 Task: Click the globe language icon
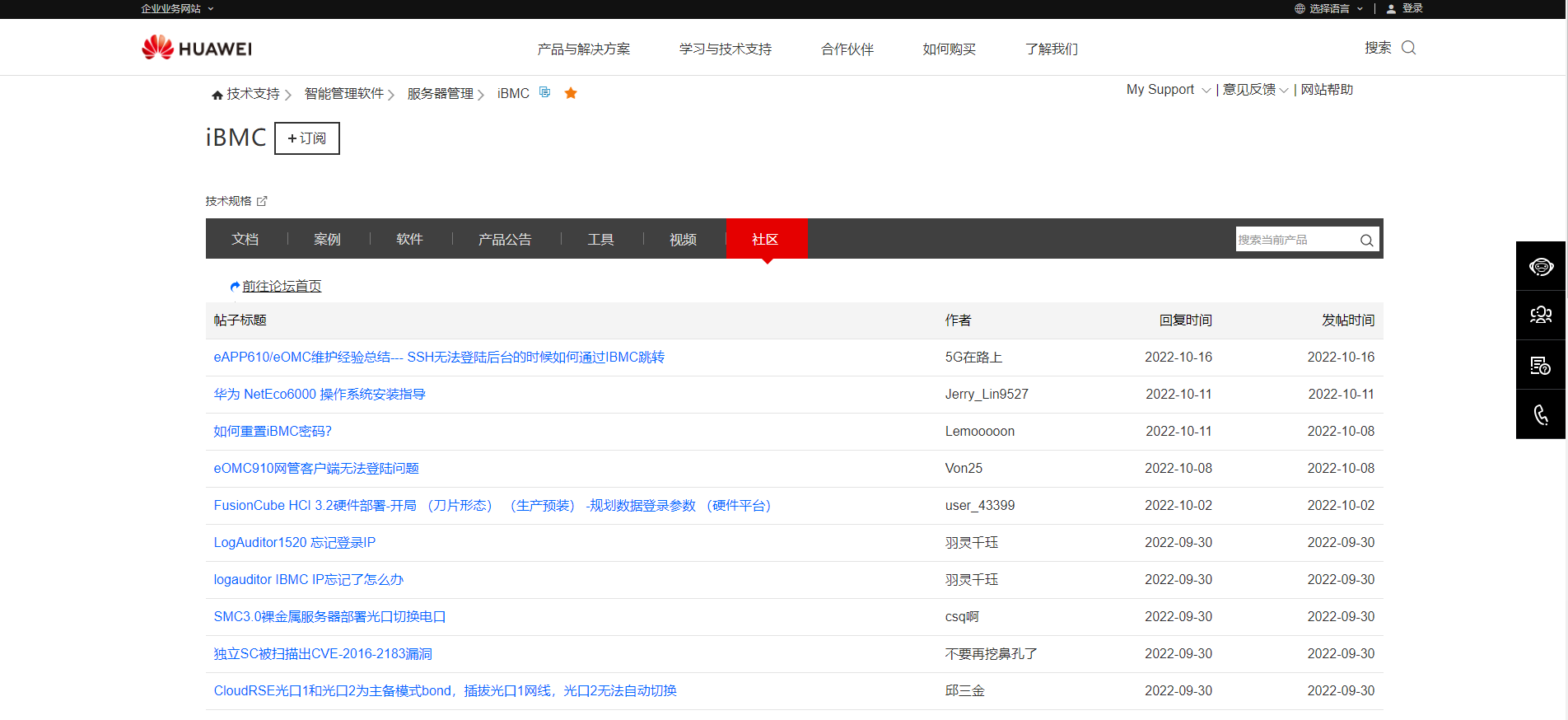(1300, 8)
